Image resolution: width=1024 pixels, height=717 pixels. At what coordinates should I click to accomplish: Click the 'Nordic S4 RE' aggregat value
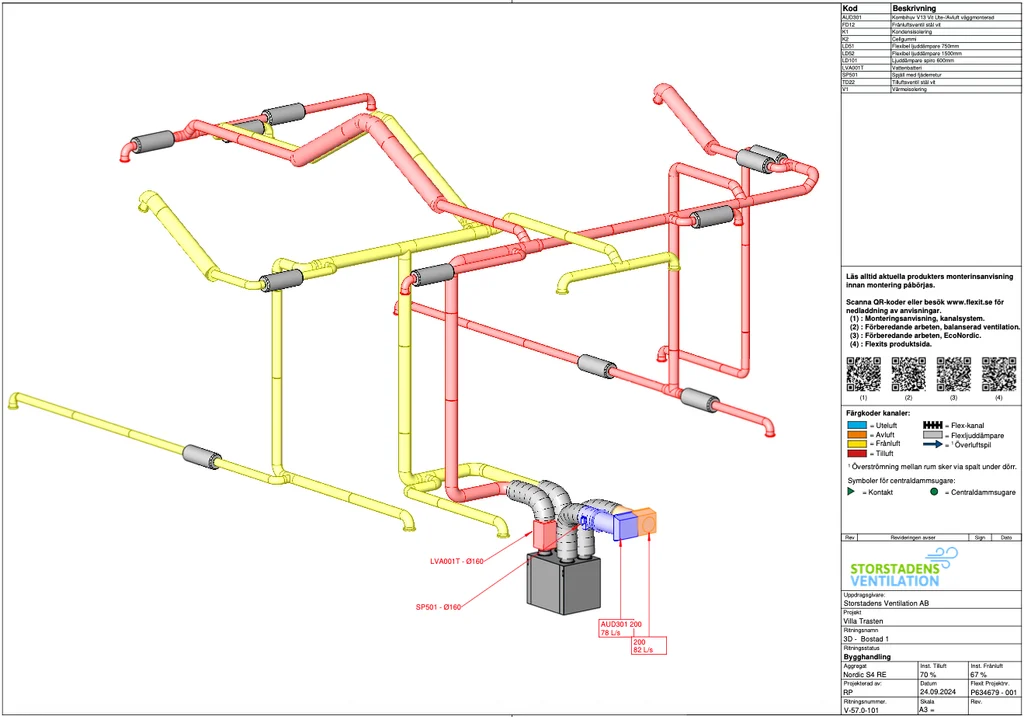point(865,675)
